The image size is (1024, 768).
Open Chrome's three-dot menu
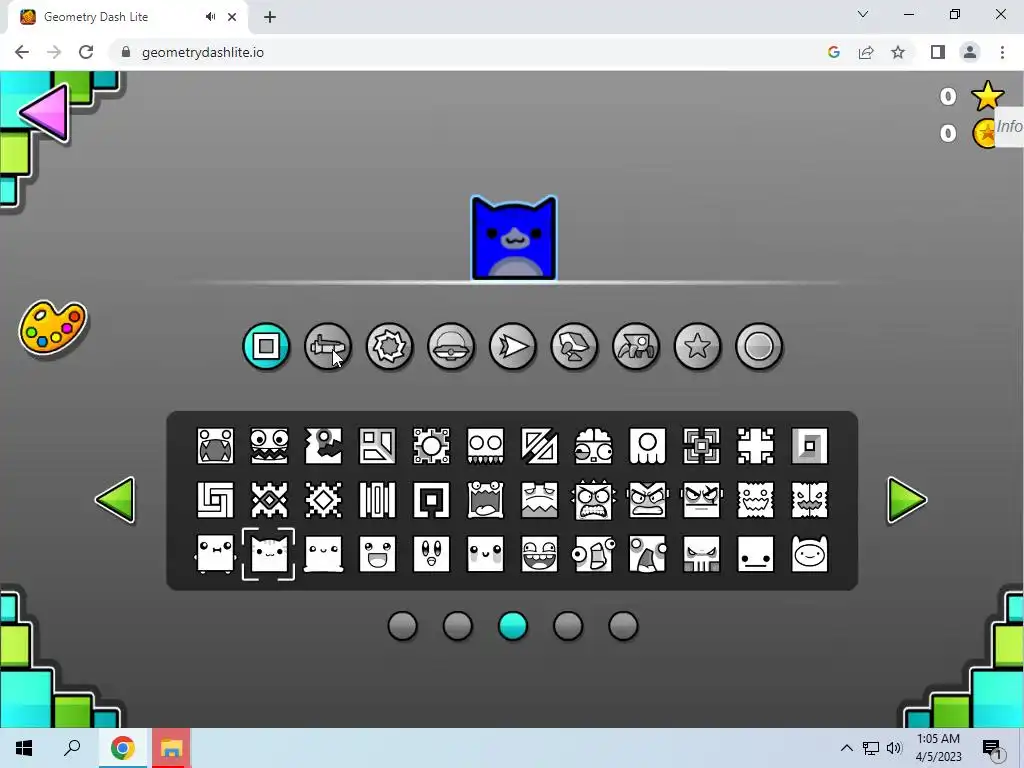(1002, 52)
